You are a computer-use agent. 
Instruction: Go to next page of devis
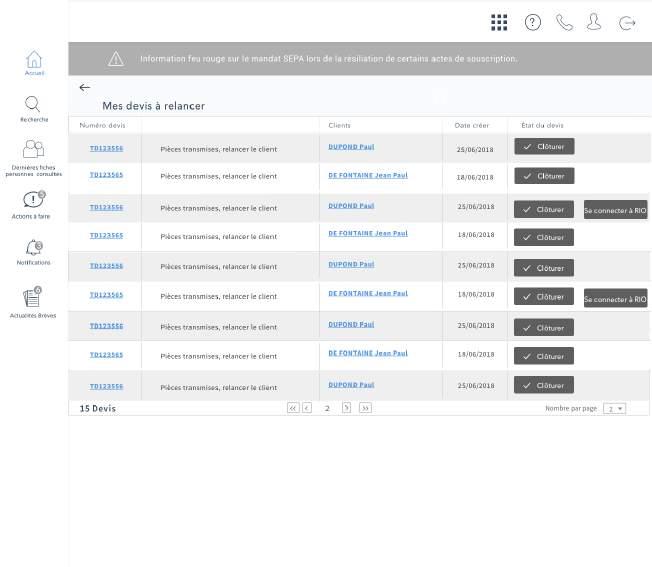(x=346, y=408)
